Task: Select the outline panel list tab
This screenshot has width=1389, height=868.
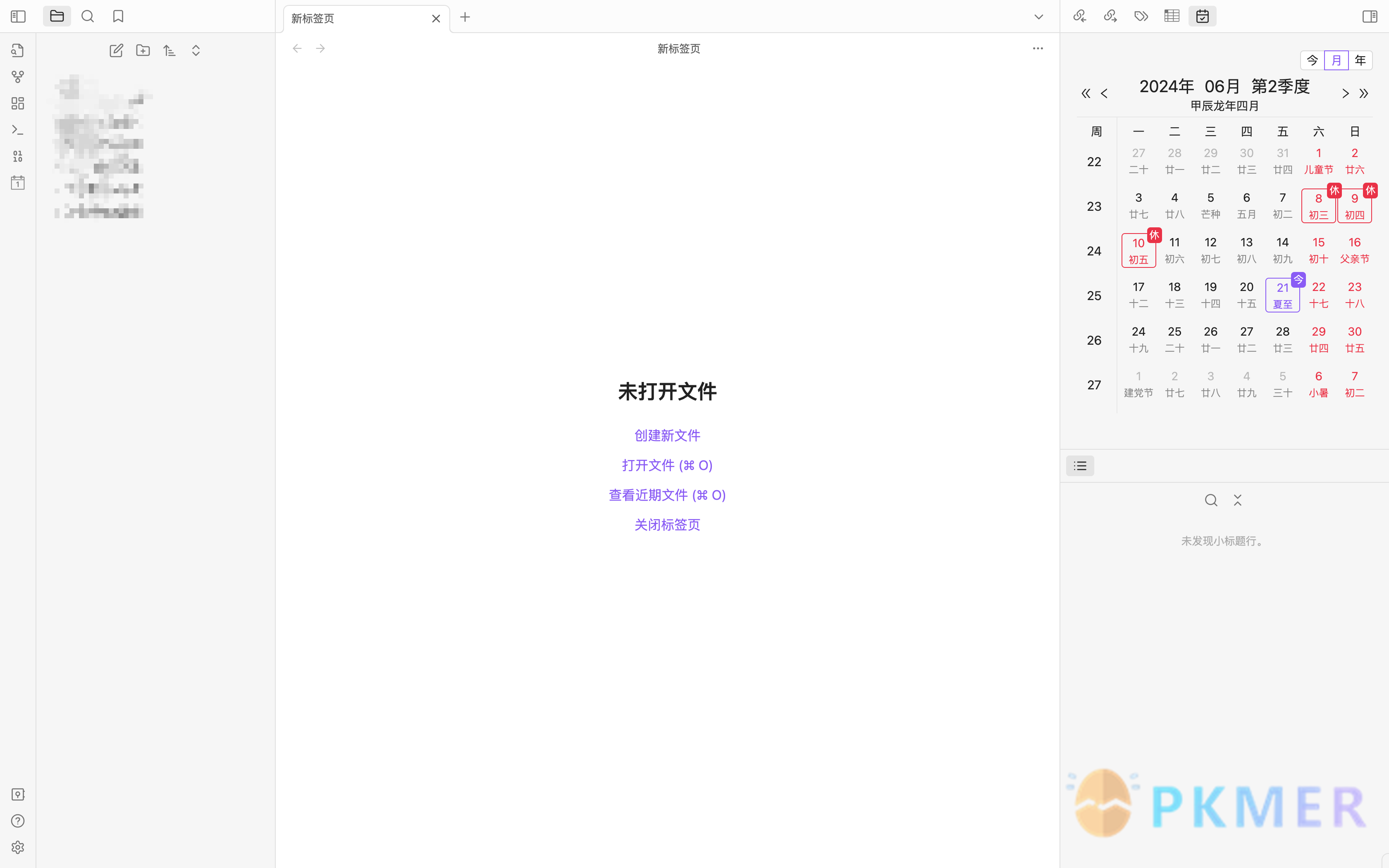Action: [1080, 465]
